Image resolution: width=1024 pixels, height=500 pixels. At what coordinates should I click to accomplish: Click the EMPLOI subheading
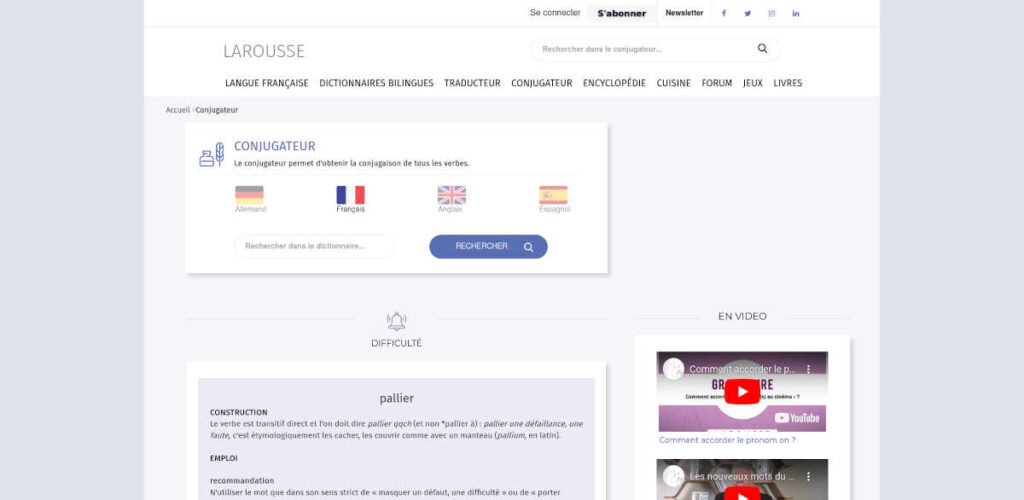pyautogui.click(x=223, y=458)
